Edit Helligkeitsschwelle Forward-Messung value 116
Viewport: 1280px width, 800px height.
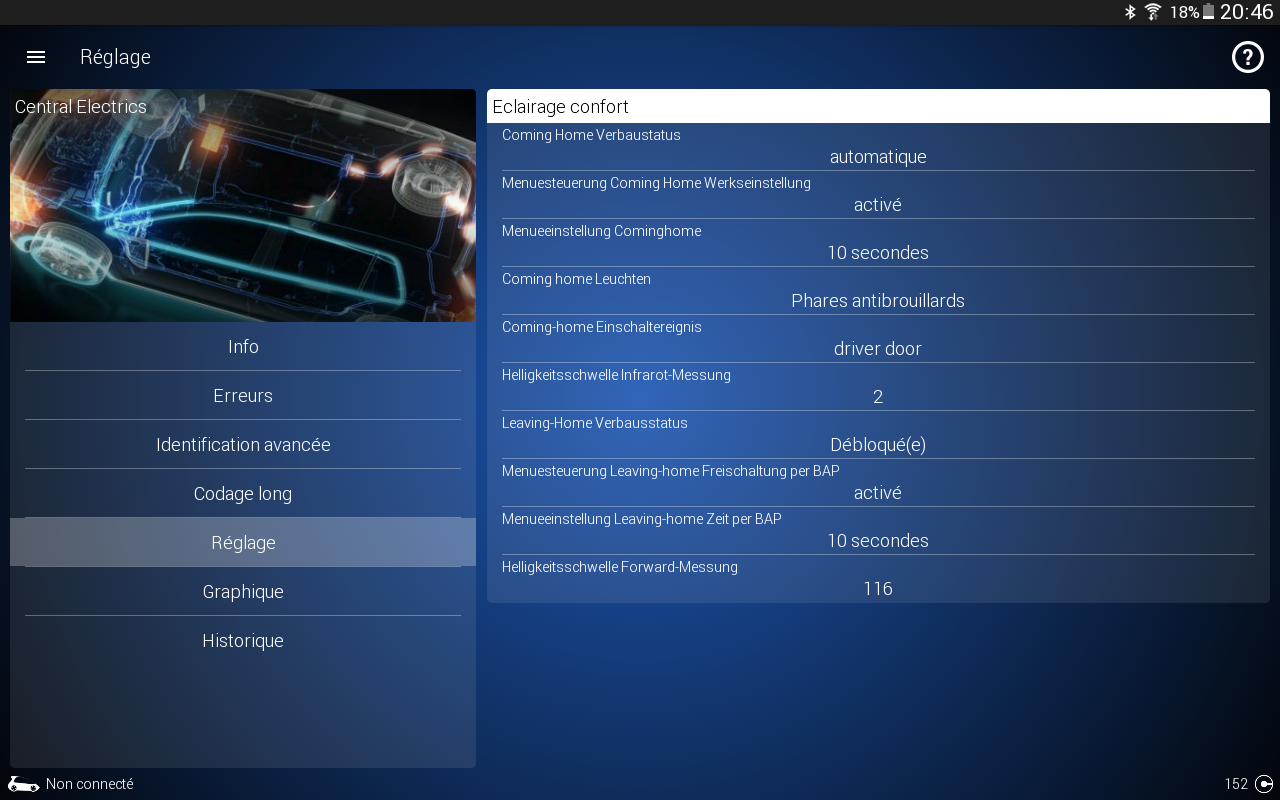[878, 579]
